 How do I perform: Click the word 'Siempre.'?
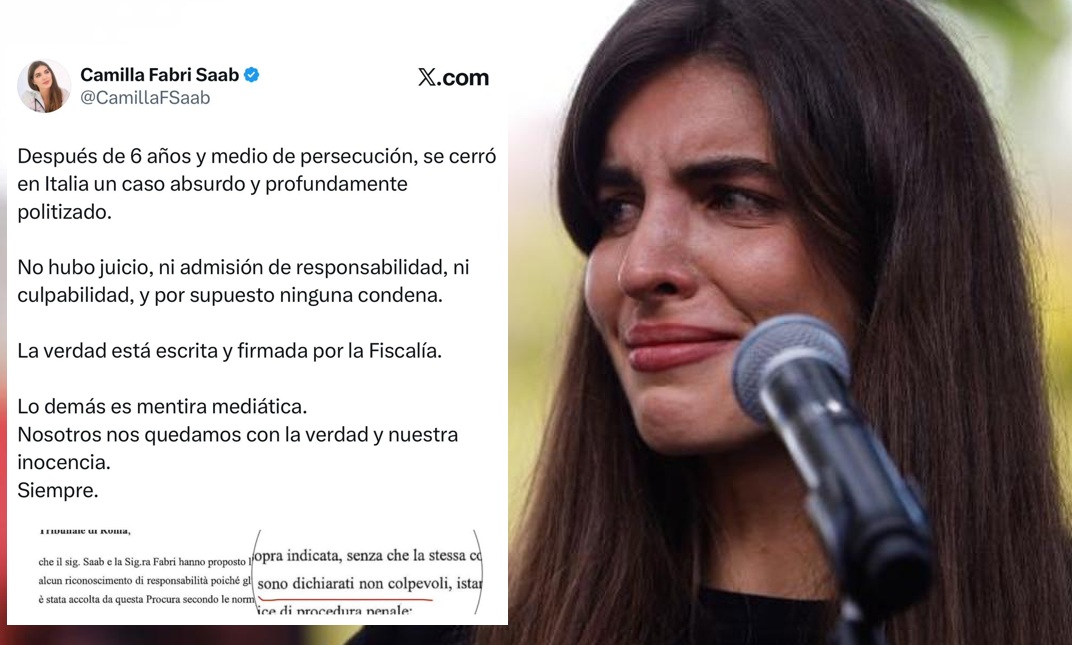[x=57, y=490]
